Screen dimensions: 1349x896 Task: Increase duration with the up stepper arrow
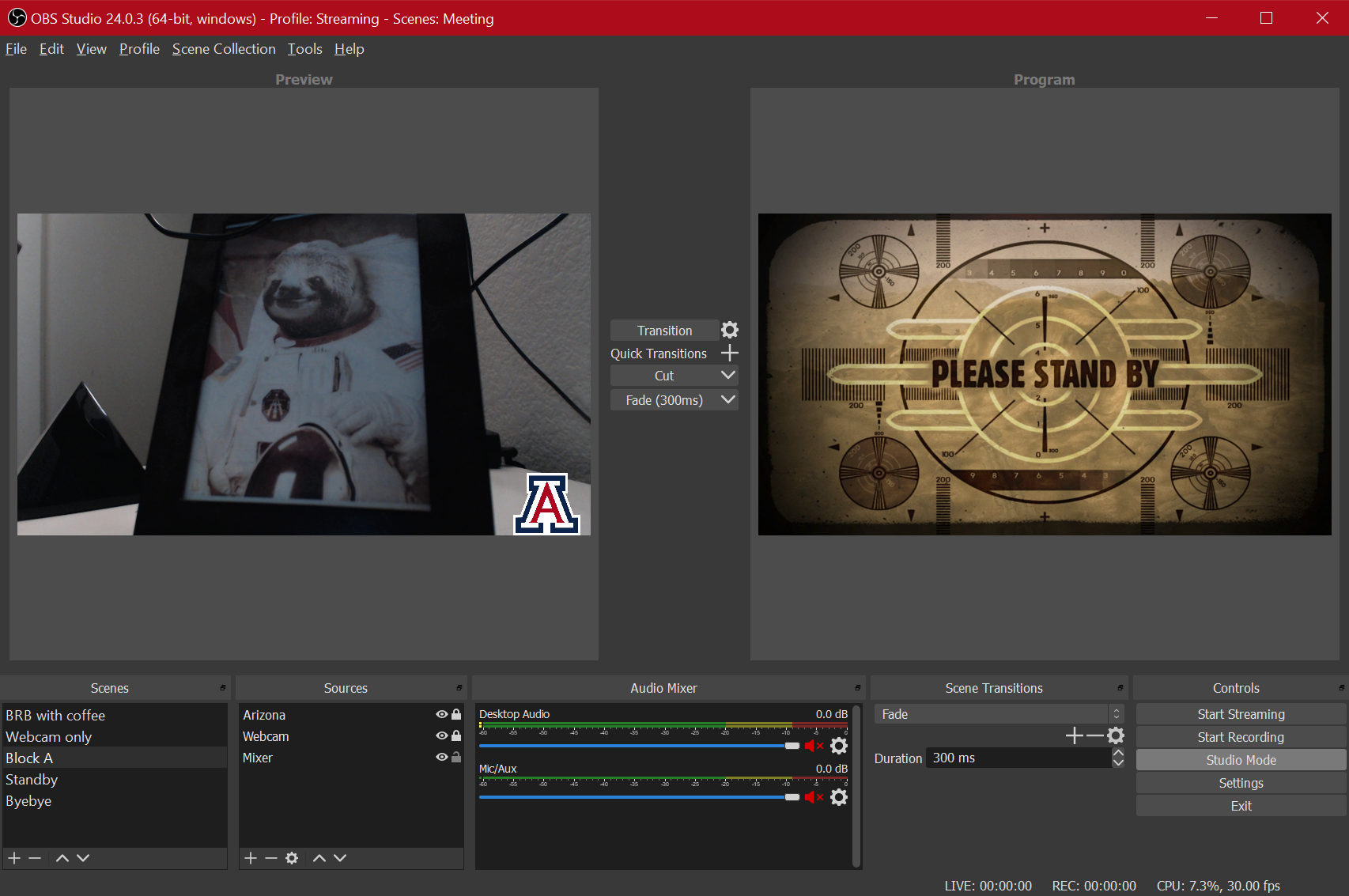pos(1118,753)
